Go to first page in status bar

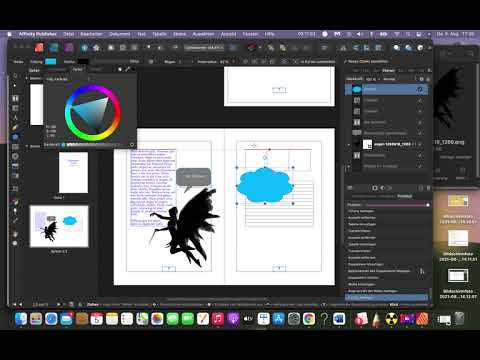pyautogui.click(x=14, y=304)
